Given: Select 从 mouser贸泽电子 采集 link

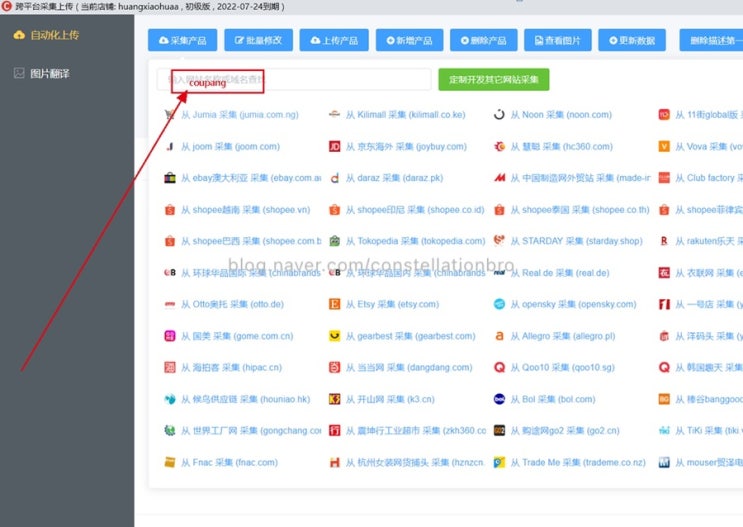Looking at the screenshot, I should (709, 463).
